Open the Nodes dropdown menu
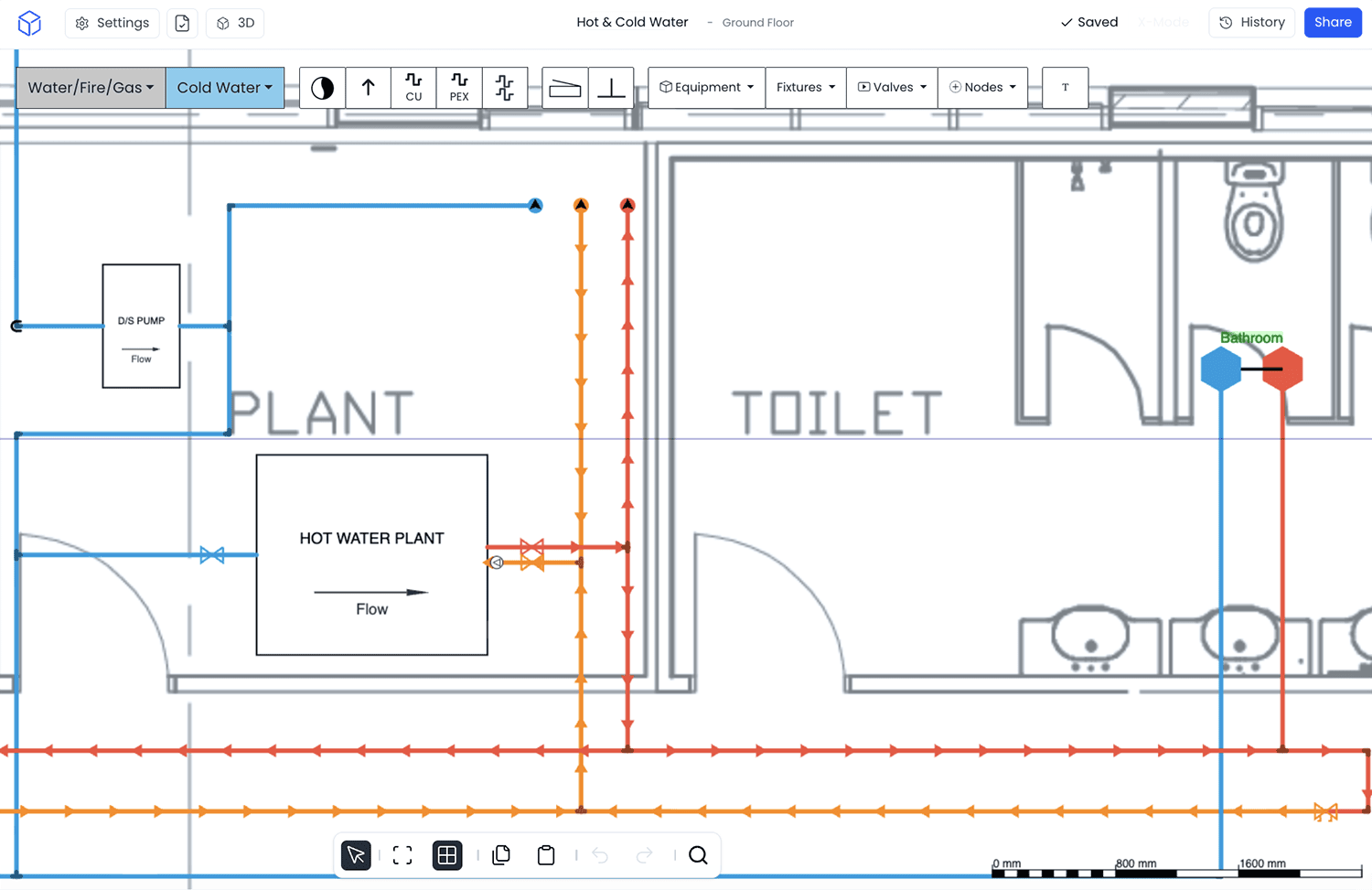 (982, 88)
